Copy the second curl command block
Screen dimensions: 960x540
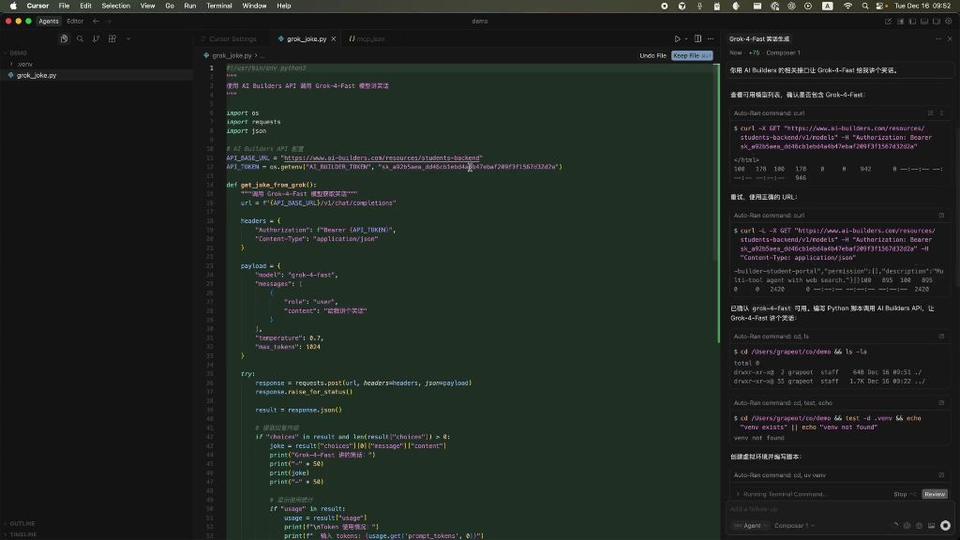(941, 216)
